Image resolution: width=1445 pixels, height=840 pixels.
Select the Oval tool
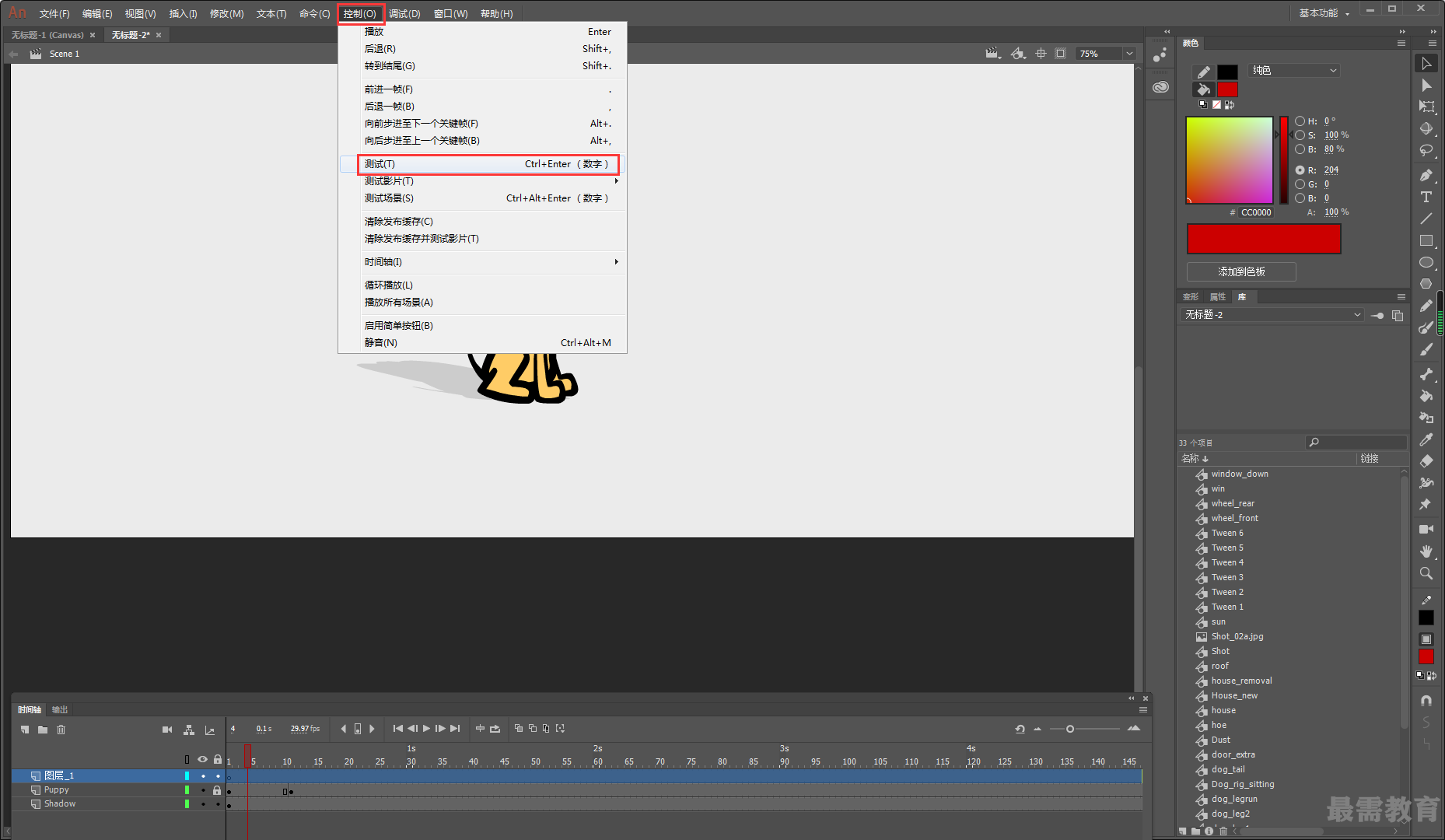pyautogui.click(x=1426, y=262)
